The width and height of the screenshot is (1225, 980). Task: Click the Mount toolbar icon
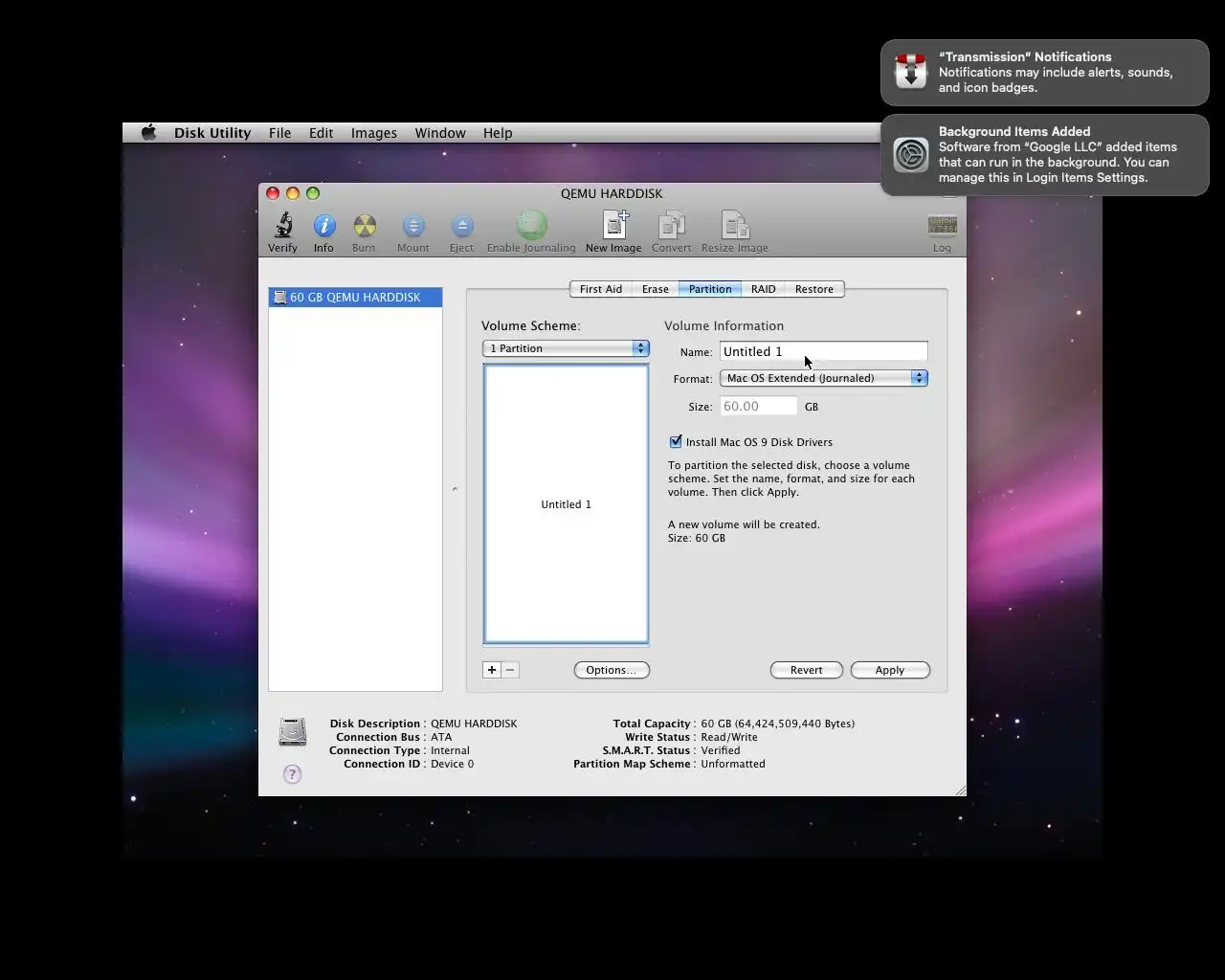coord(413,226)
